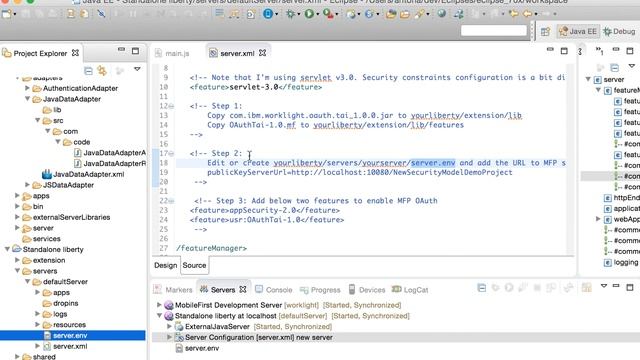Open Project Explorer view menu dropdown

coord(138,69)
